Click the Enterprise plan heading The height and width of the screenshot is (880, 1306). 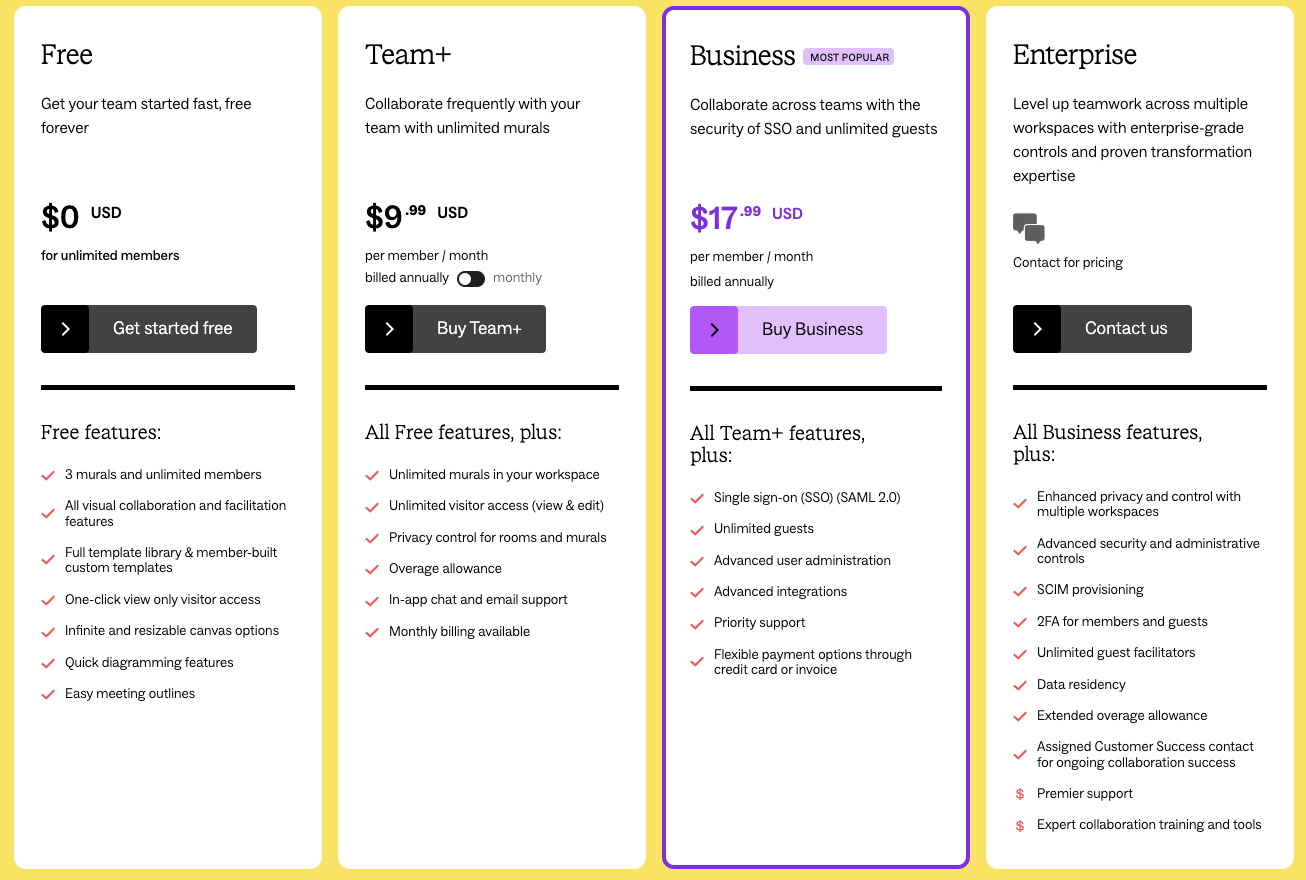1075,55
